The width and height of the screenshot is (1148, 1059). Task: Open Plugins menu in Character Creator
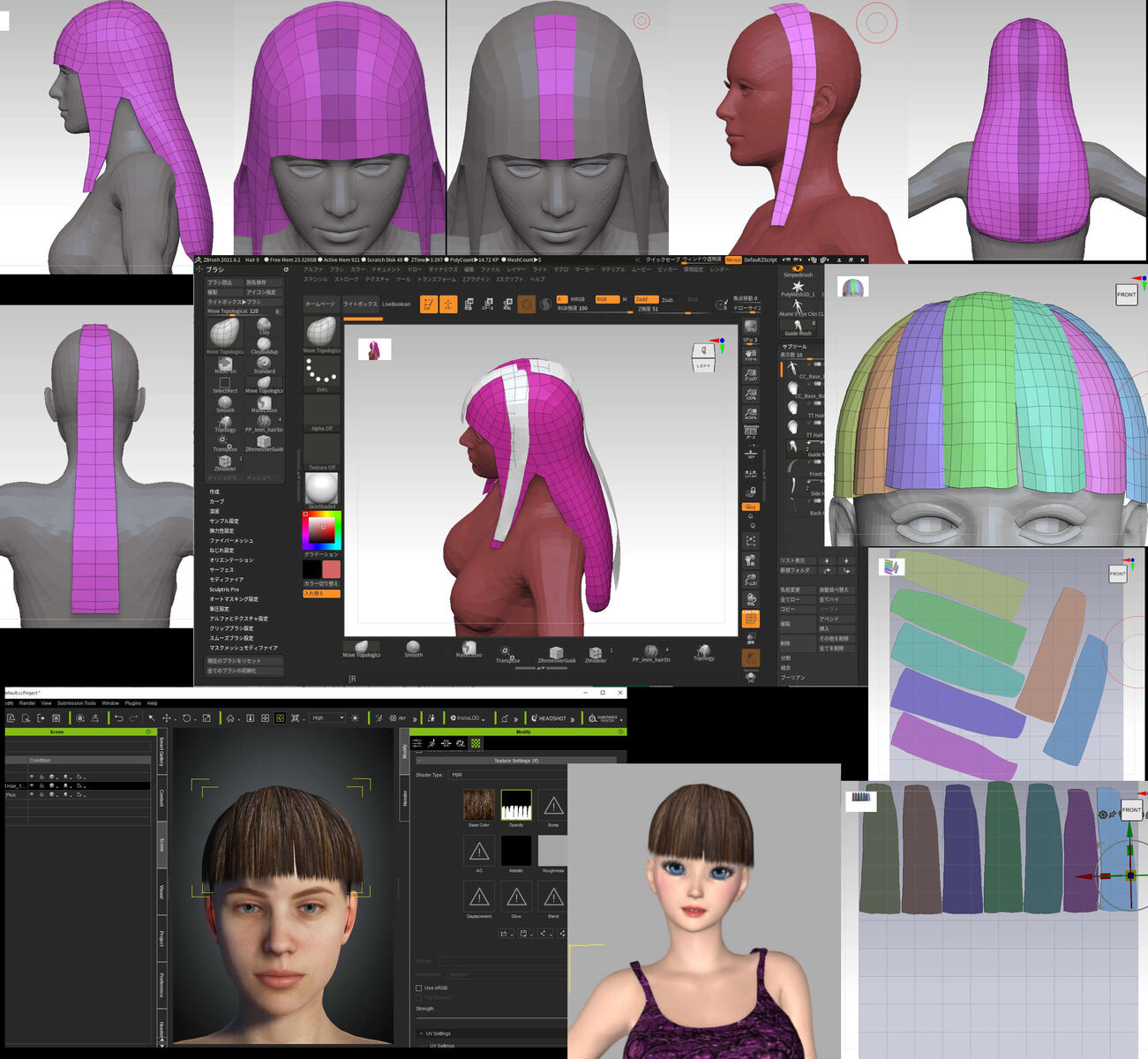[133, 703]
